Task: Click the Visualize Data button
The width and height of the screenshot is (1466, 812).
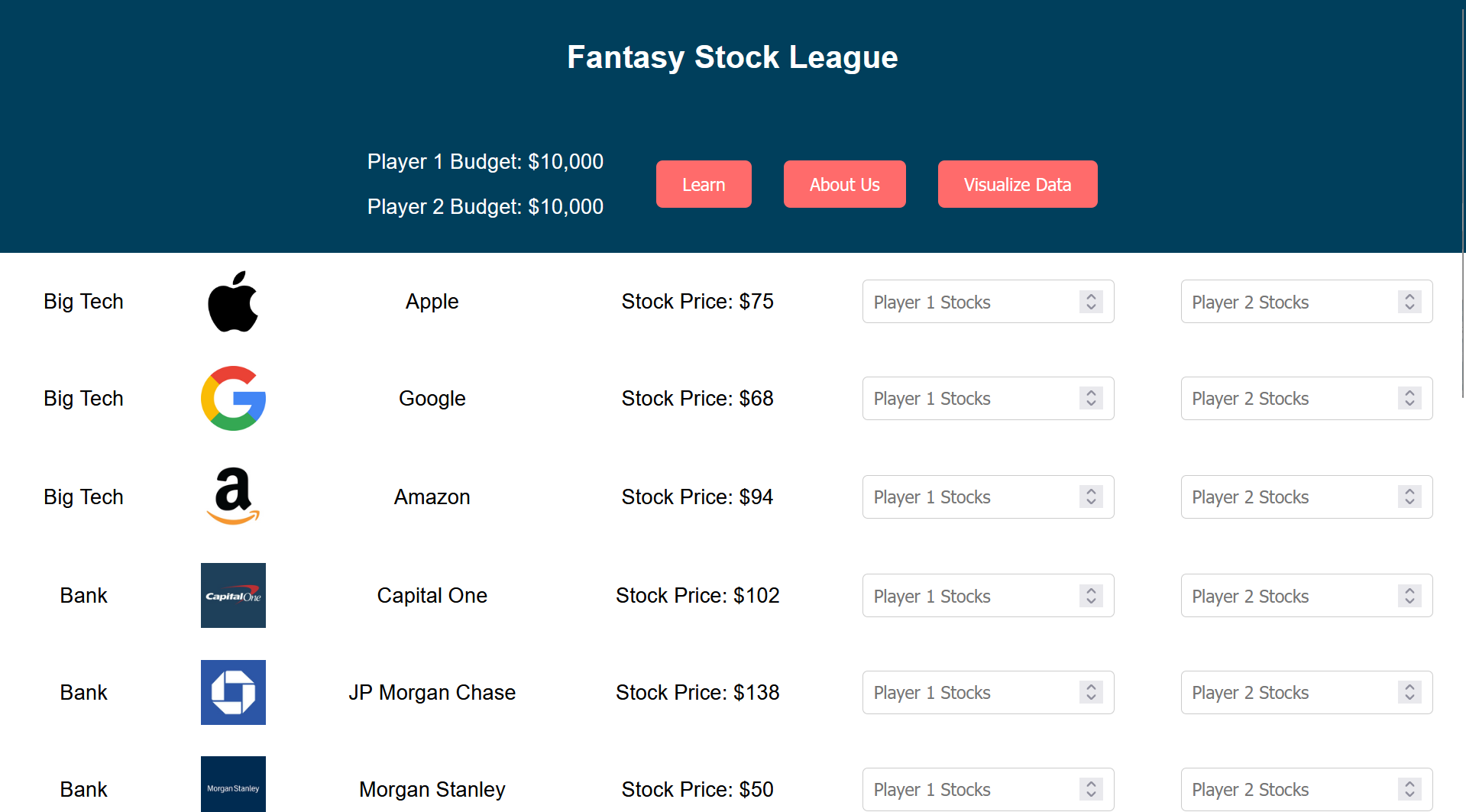Action: (1017, 184)
